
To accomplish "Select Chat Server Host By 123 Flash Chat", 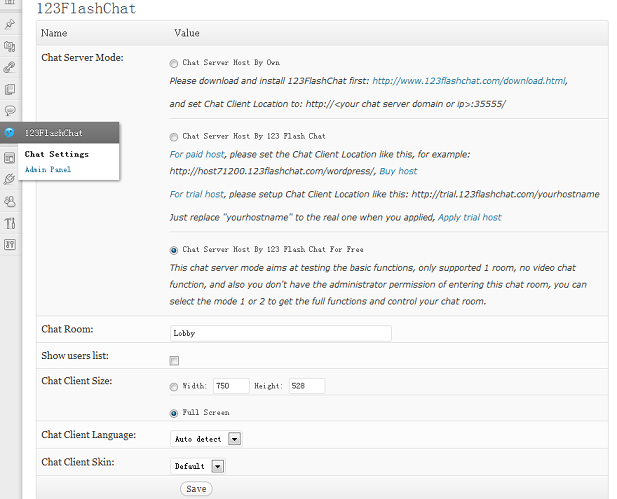I will click(175, 136).
